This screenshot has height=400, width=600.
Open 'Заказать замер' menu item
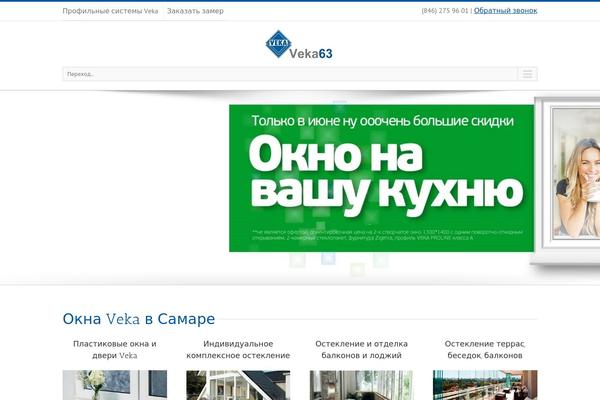195,11
